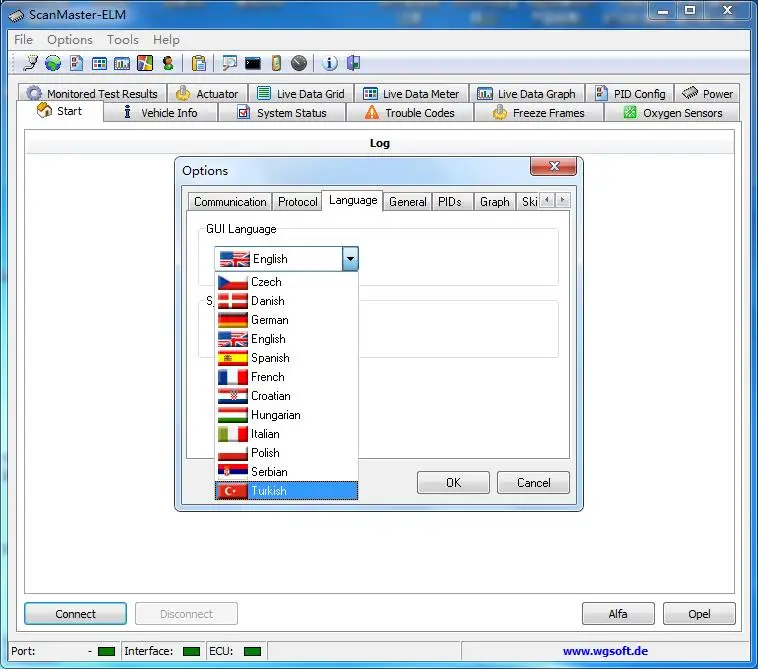Click the clipboard paste toolbar icon
The width and height of the screenshot is (758, 669).
point(199,63)
